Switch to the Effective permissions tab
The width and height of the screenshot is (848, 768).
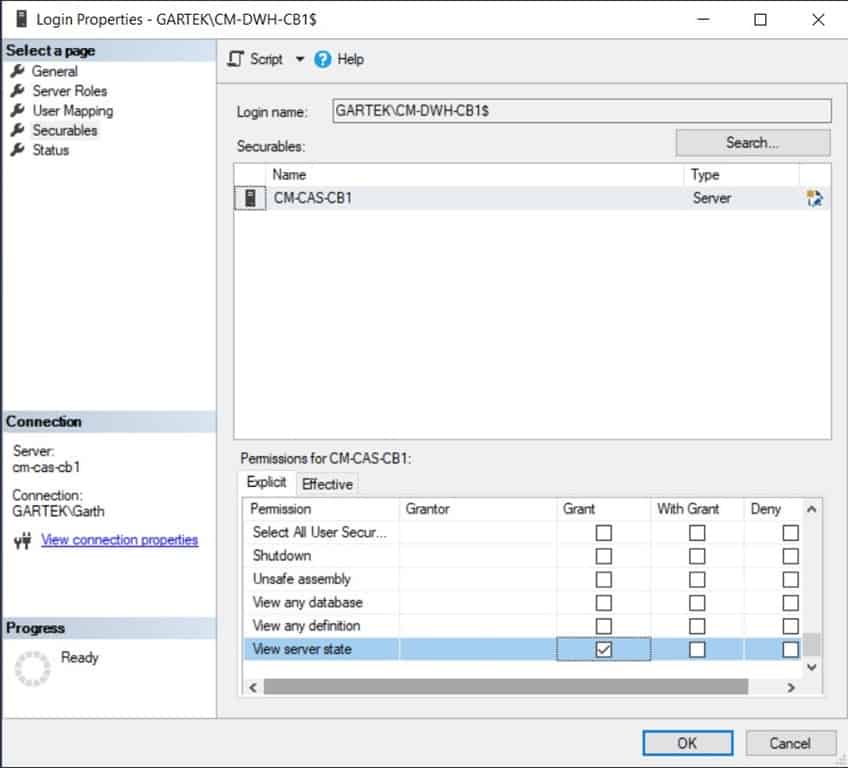pyautogui.click(x=327, y=484)
